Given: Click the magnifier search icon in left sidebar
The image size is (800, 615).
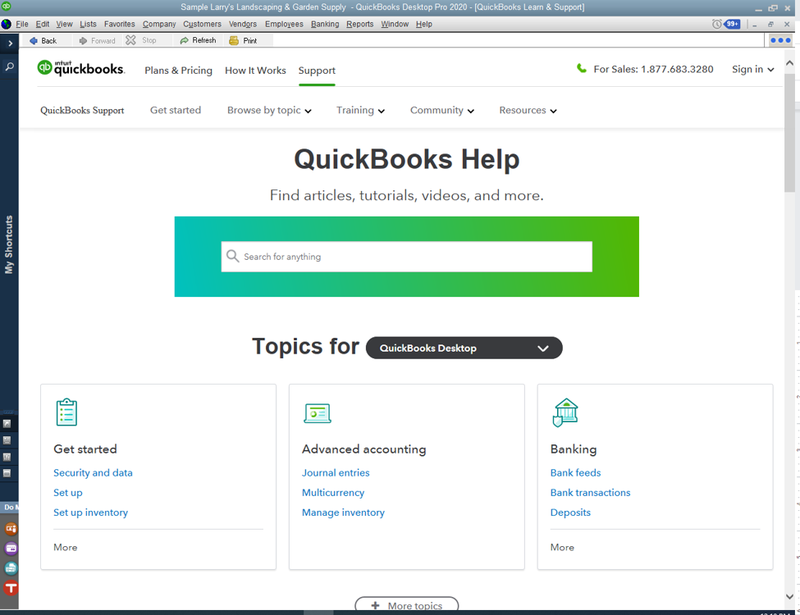Looking at the screenshot, I should 9,66.
